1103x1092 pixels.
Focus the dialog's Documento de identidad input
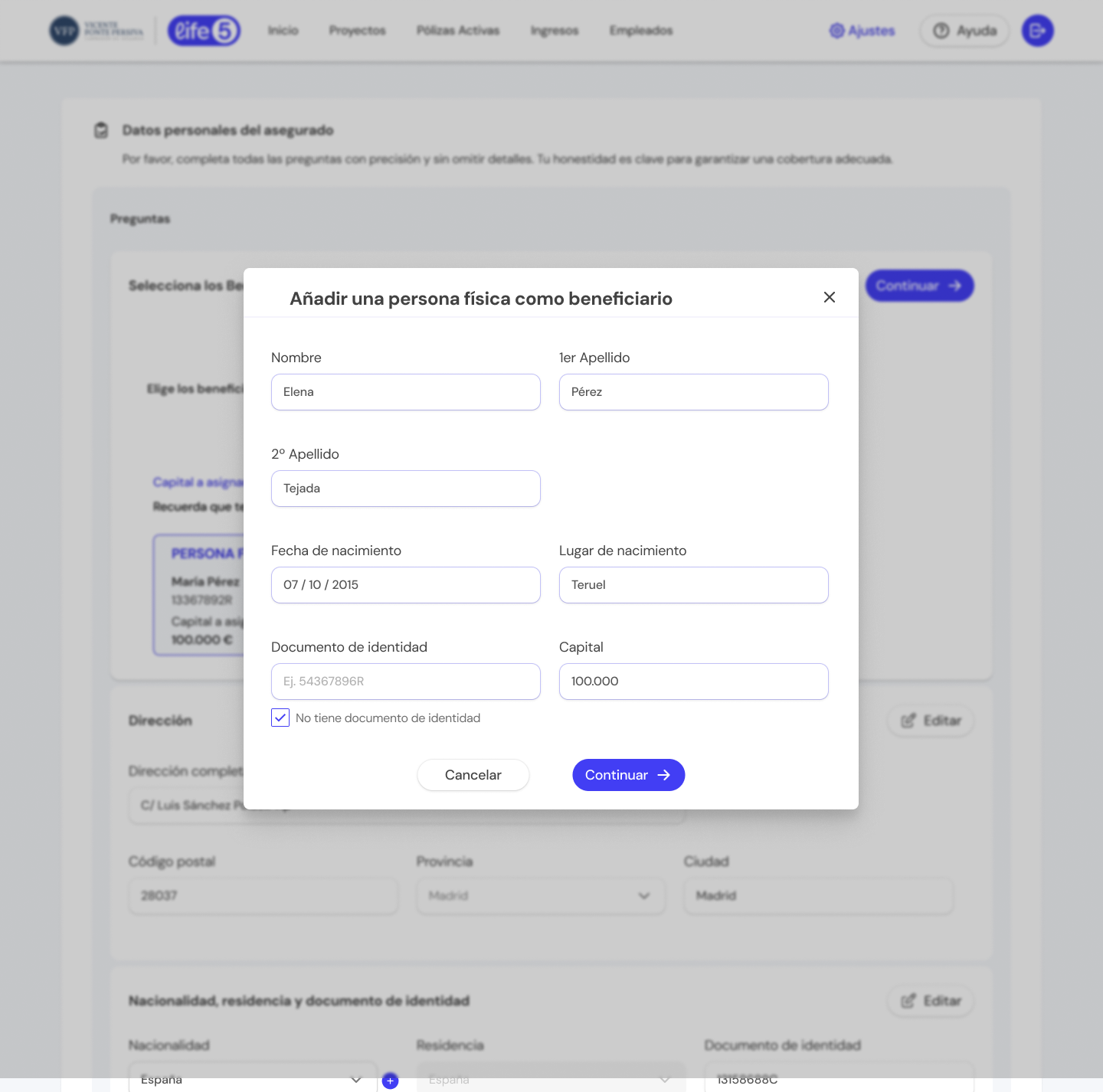pos(406,682)
